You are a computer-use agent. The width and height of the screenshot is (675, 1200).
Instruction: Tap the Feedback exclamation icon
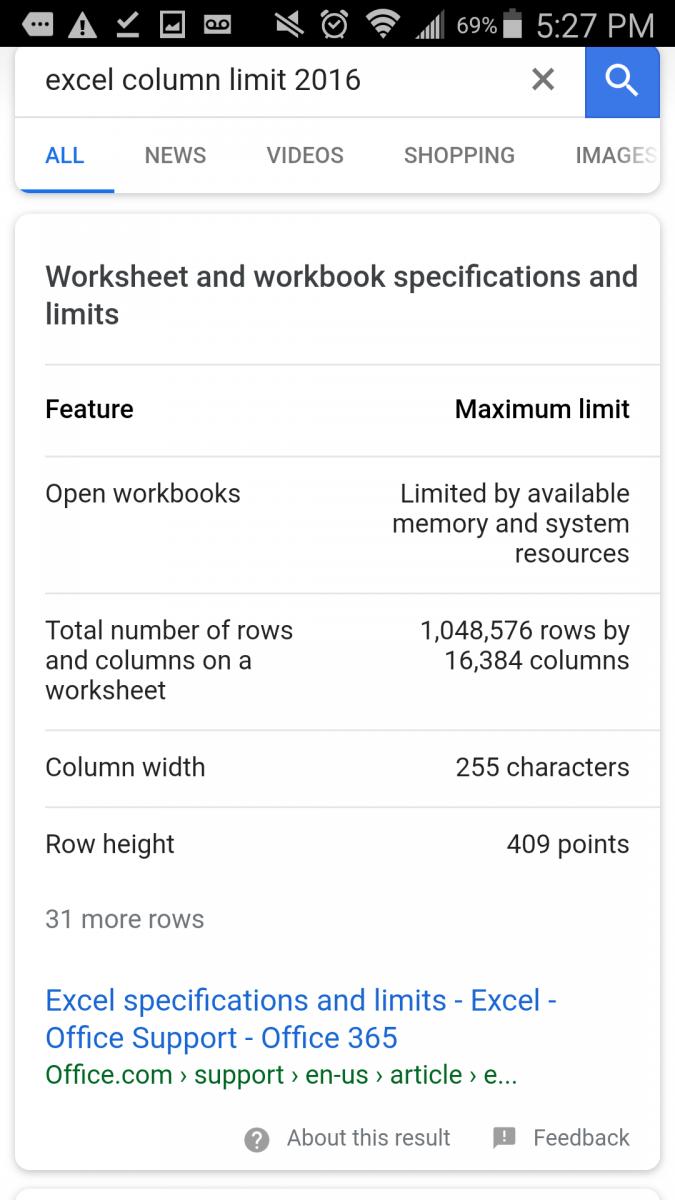pos(504,1138)
